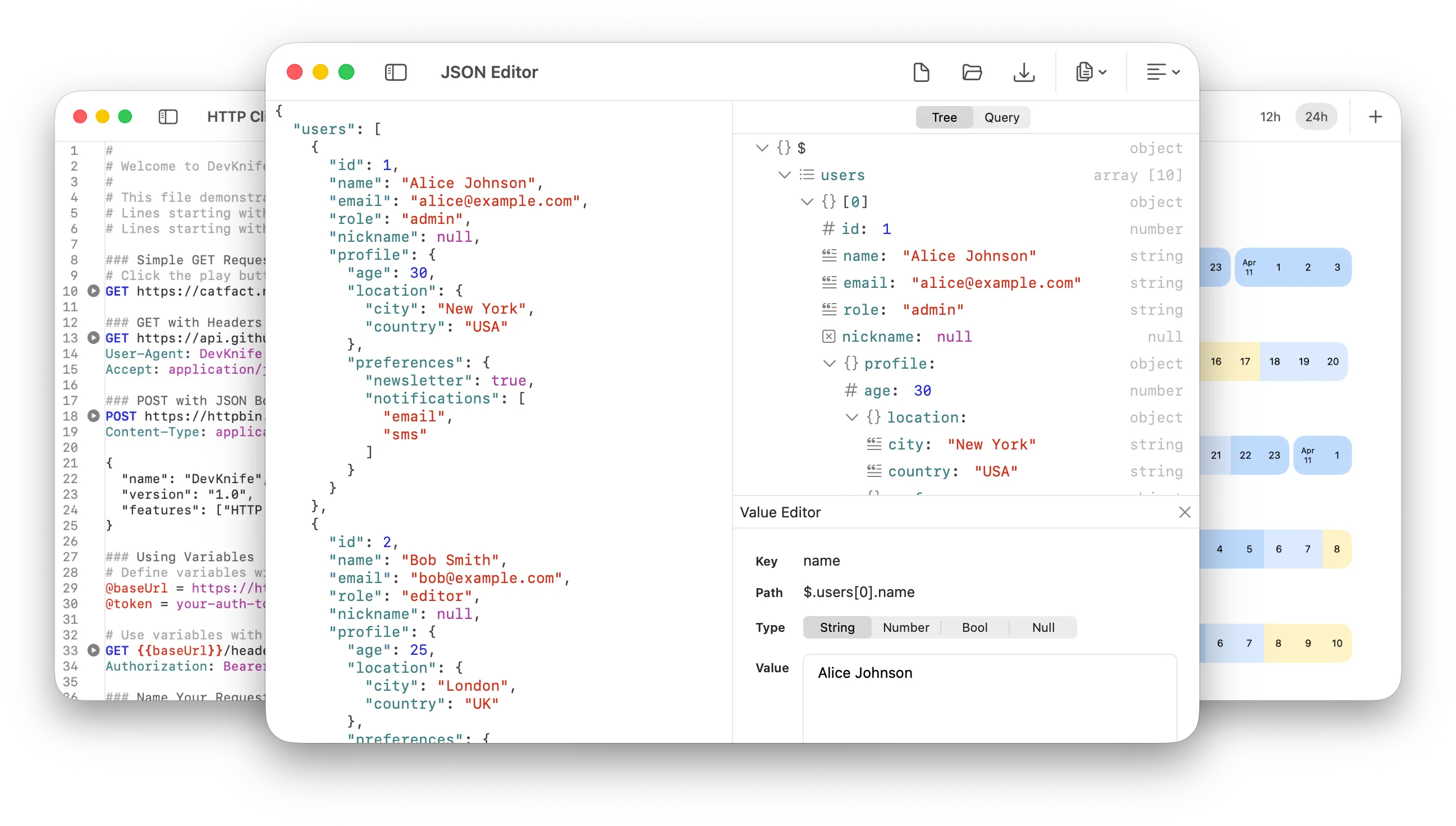Viewport: 1456px width, 826px height.
Task: Toggle HTTP Client window sidebar icon
Action: pos(168,117)
